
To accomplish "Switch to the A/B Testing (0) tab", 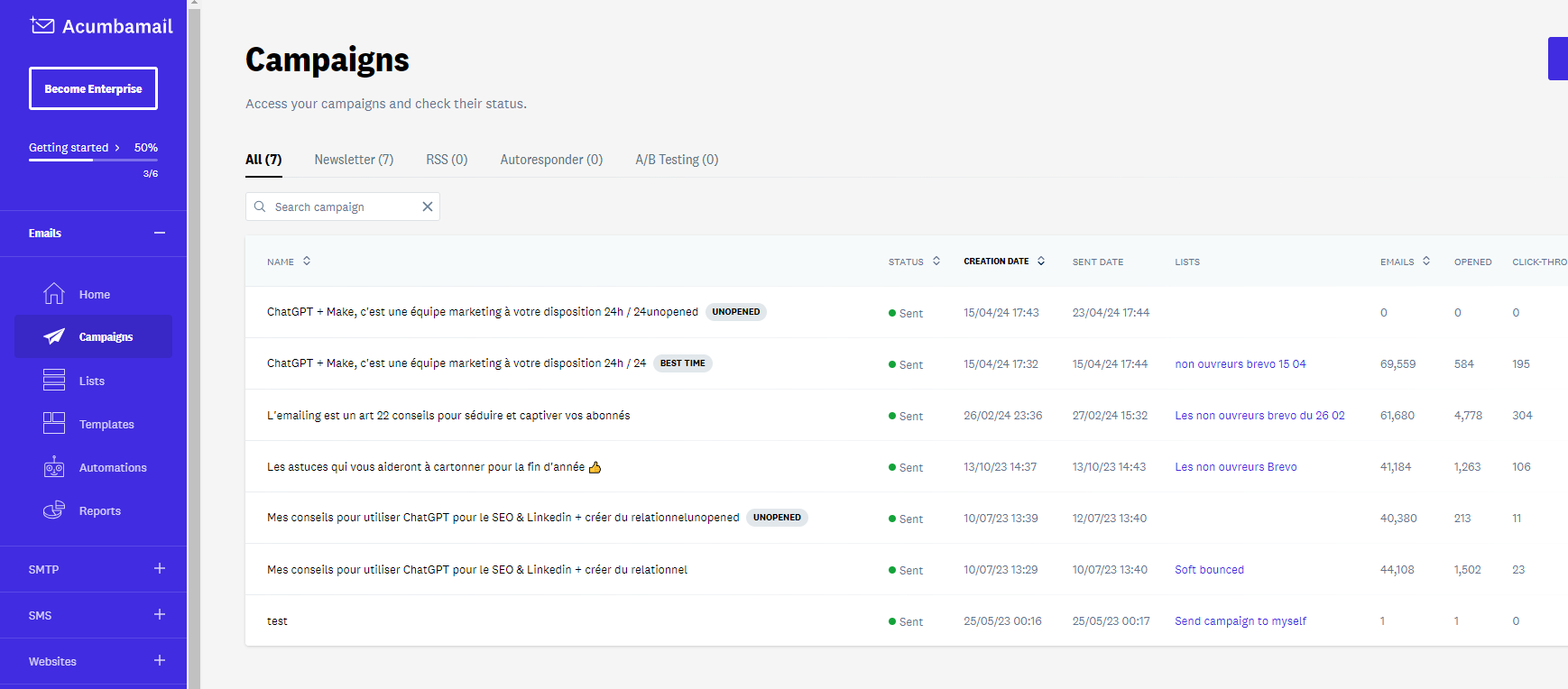I will pyautogui.click(x=677, y=160).
